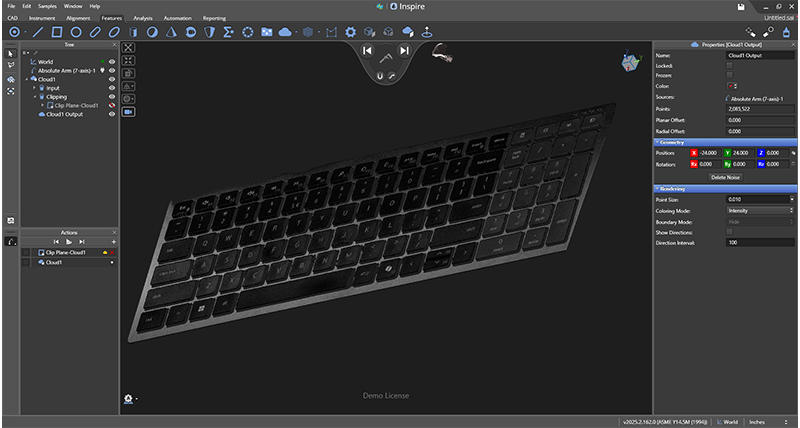
Task: Collapse the Geometry section header
Action: [725, 142]
